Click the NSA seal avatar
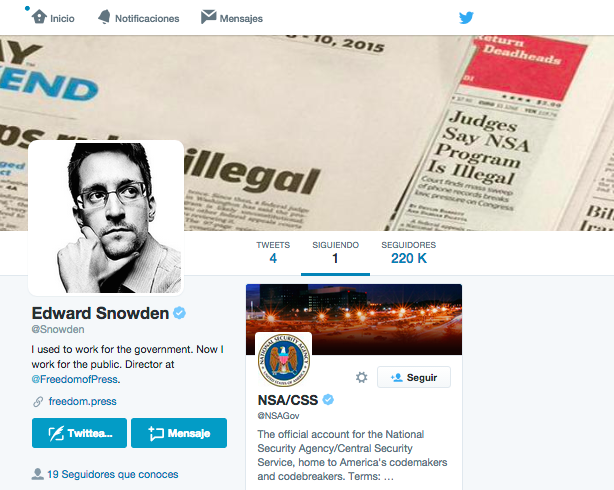614x490 pixels. point(284,360)
